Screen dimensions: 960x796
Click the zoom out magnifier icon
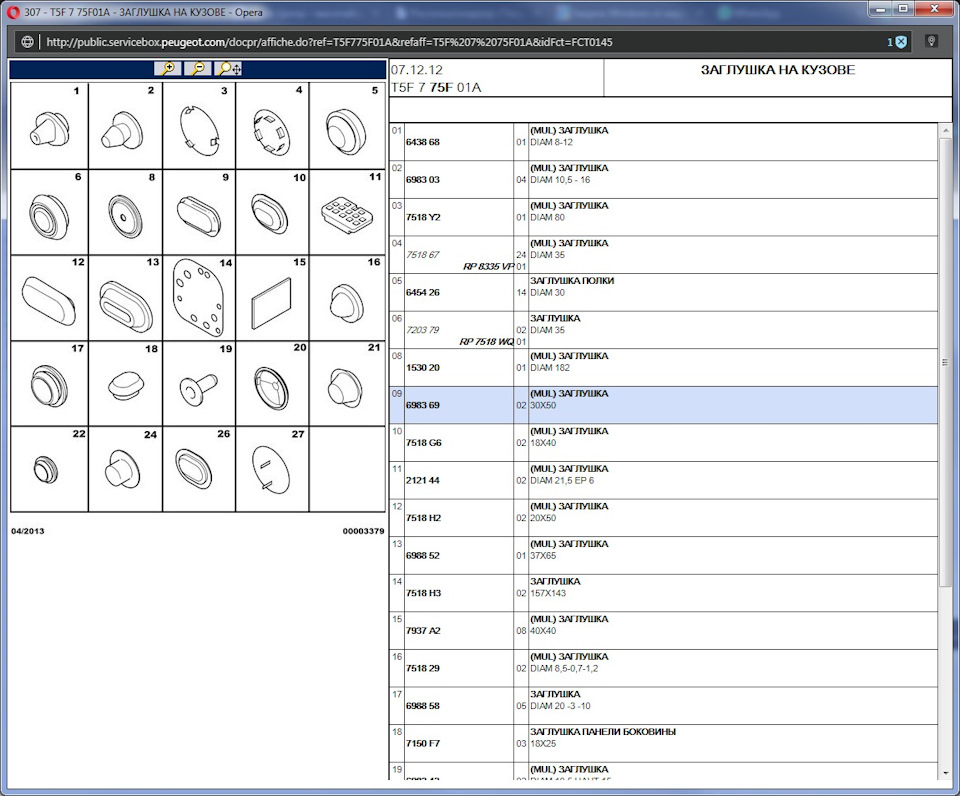198,69
